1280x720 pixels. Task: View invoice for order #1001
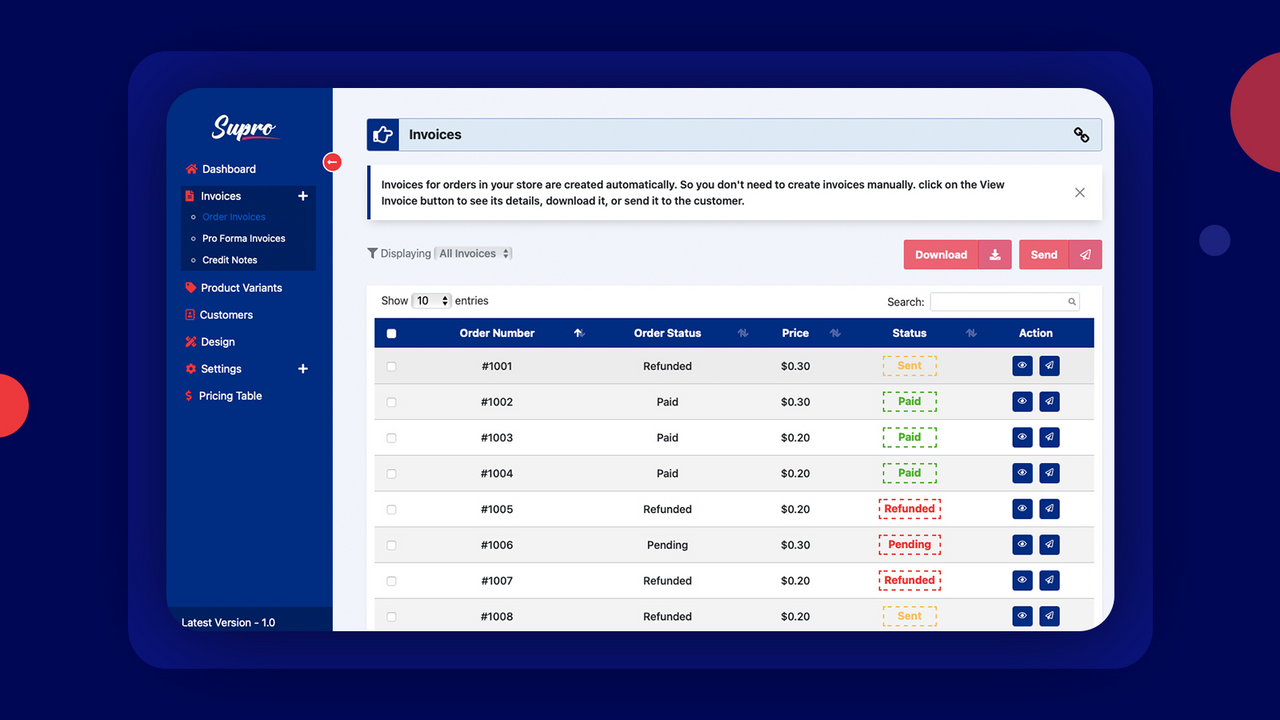[x=1022, y=366]
